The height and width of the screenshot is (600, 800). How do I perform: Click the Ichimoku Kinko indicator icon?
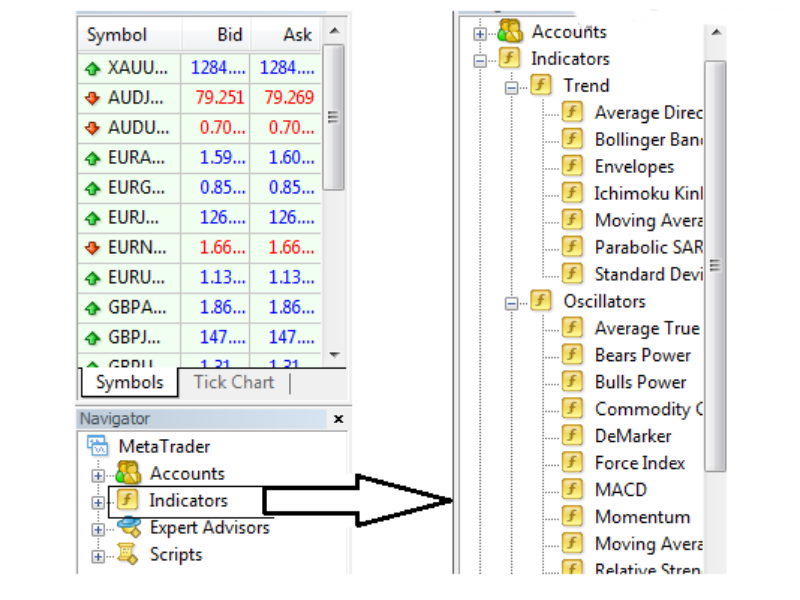pos(572,193)
